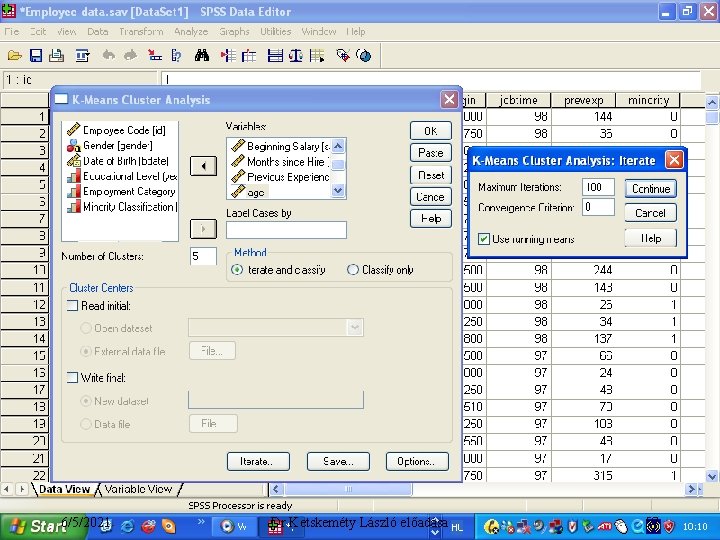Click the Save... button
Image resolution: width=720 pixels, height=540 pixels.
pos(338,461)
